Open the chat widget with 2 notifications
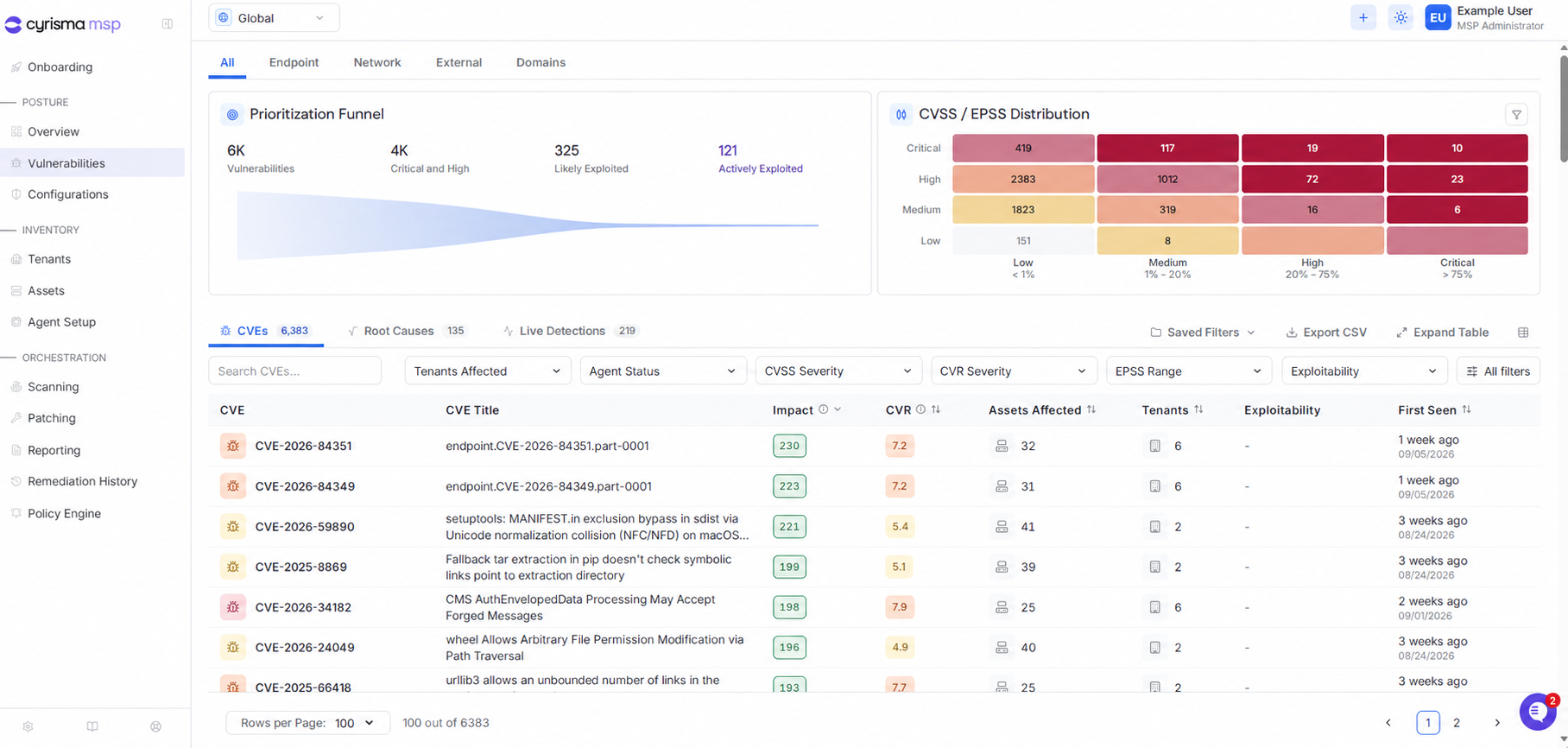Viewport: 1568px width, 748px height. click(1538, 712)
